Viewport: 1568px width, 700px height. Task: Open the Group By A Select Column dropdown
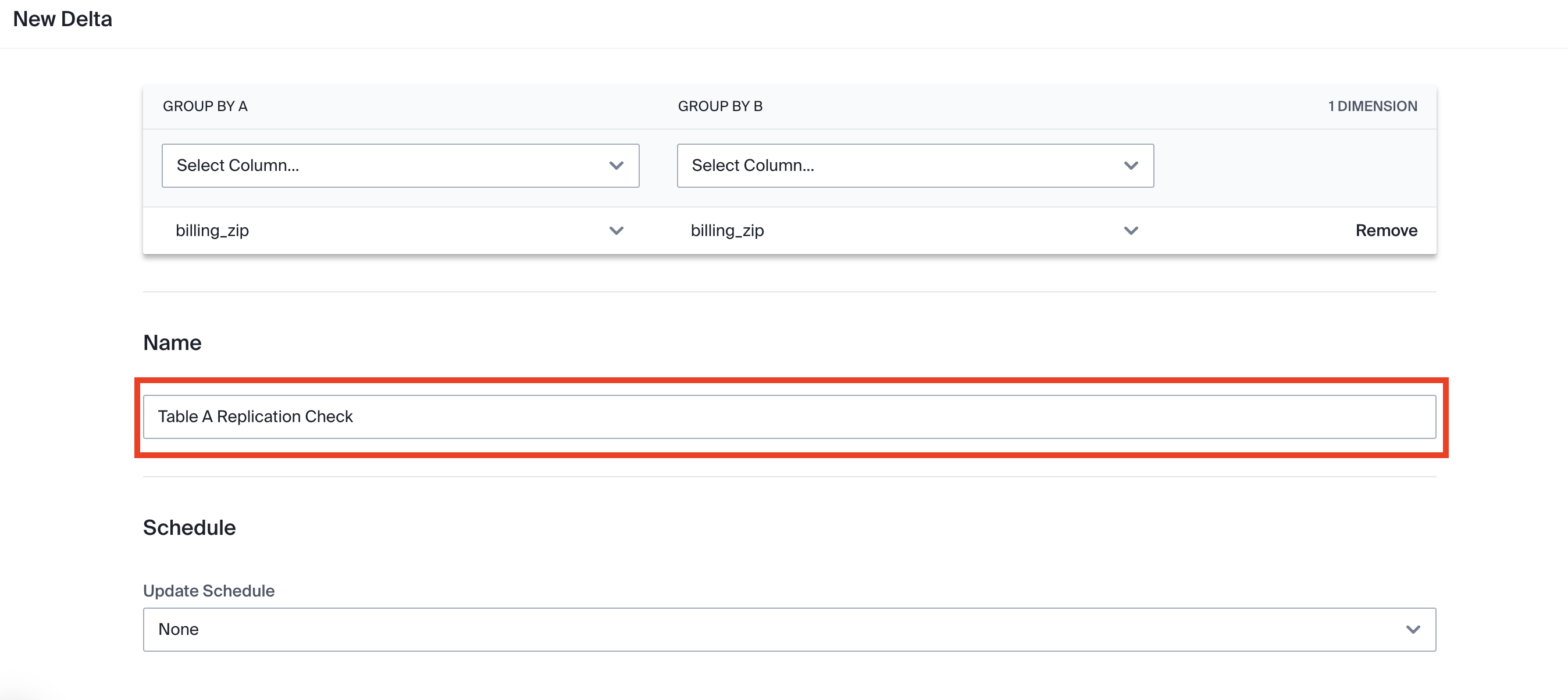[400, 166]
